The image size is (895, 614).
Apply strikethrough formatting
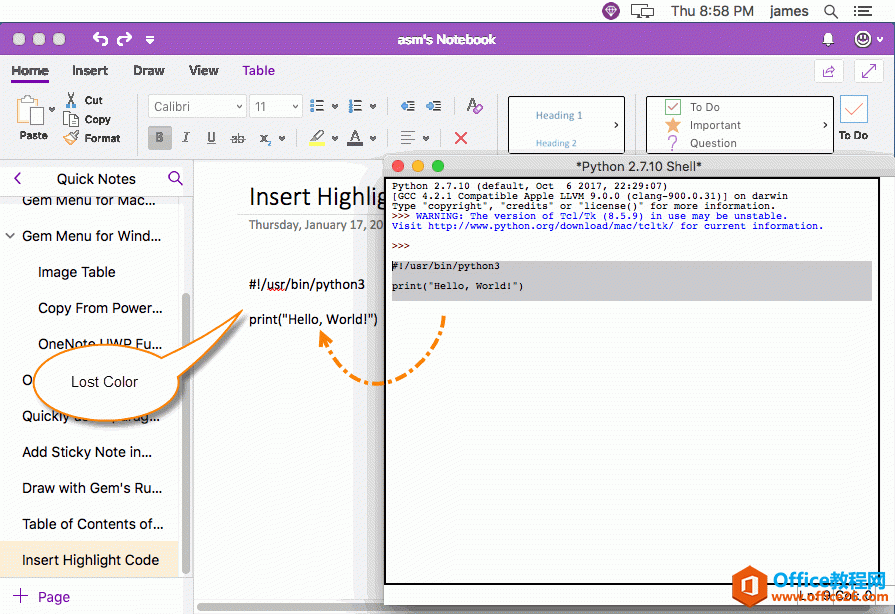236,137
